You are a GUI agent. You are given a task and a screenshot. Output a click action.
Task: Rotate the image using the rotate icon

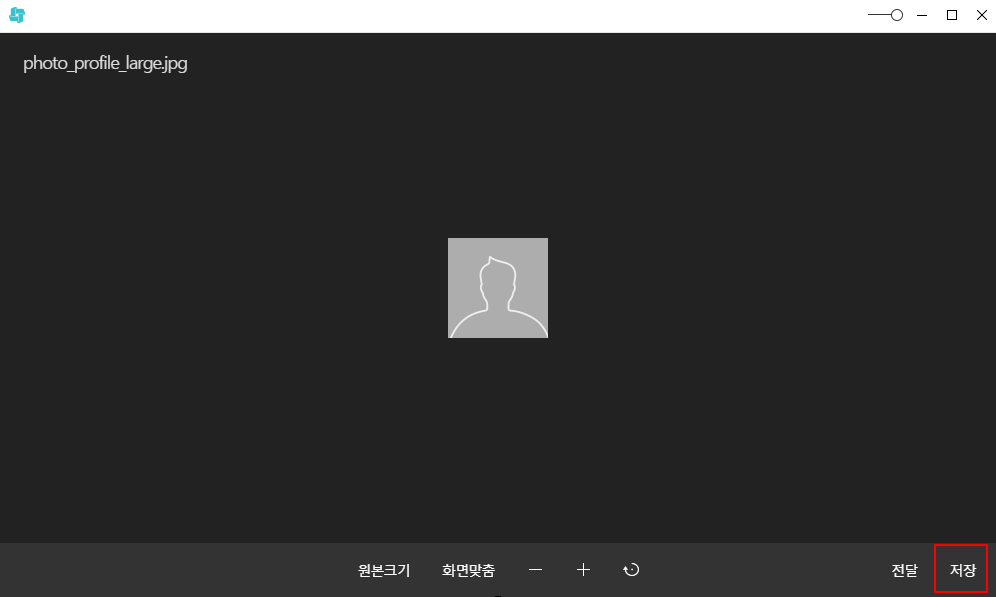631,570
